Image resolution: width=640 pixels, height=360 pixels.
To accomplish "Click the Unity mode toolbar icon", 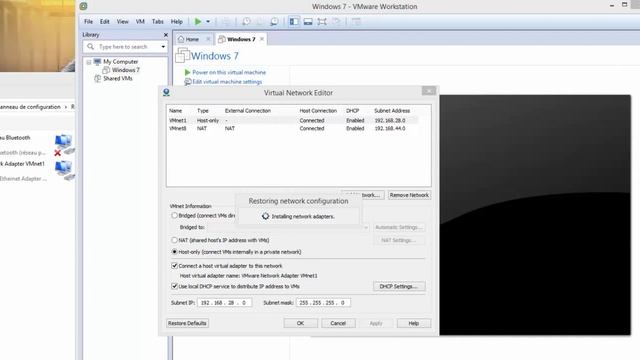I will pyautogui.click(x=336, y=22).
